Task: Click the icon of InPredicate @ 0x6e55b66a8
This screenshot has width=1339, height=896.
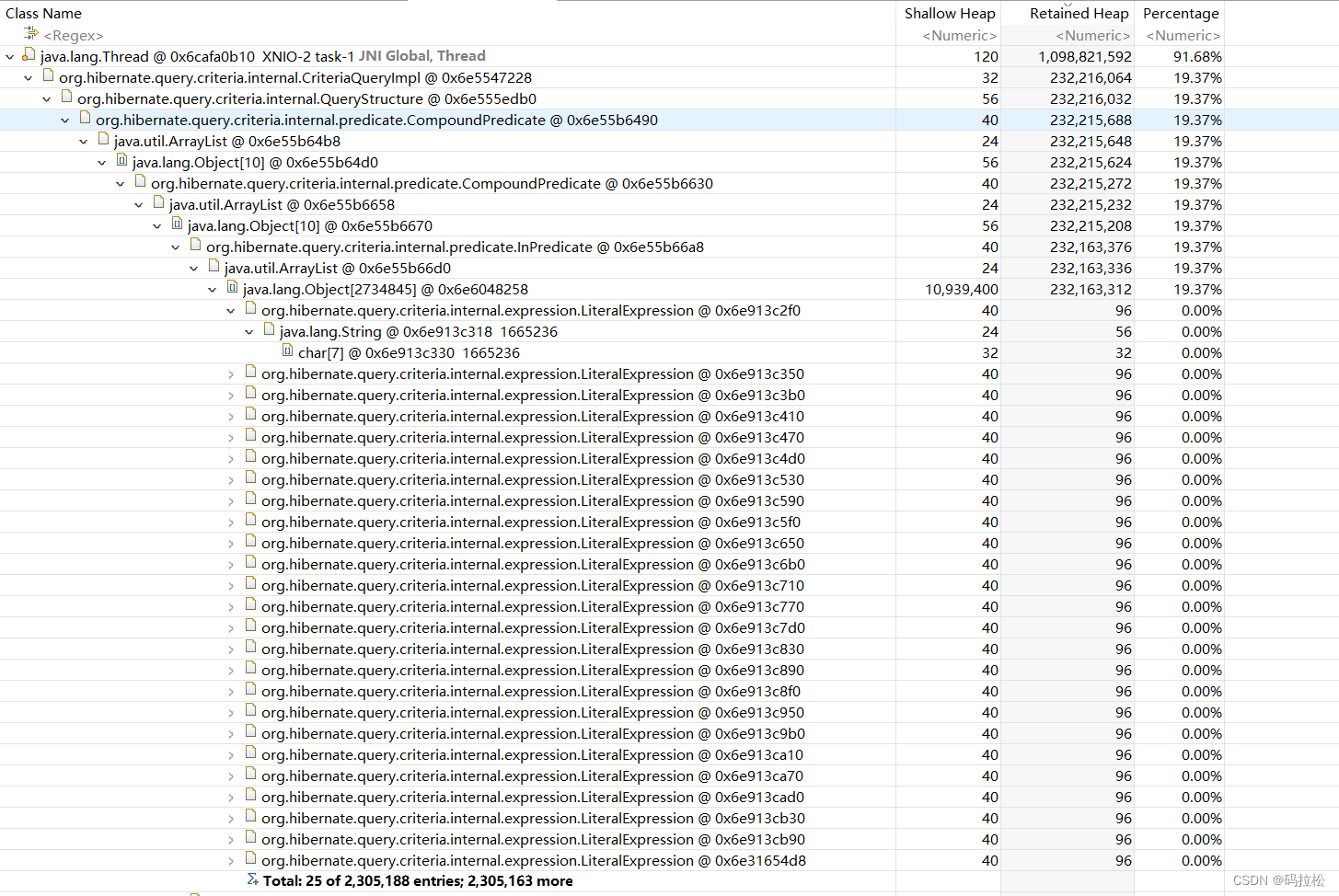Action: pyautogui.click(x=195, y=246)
